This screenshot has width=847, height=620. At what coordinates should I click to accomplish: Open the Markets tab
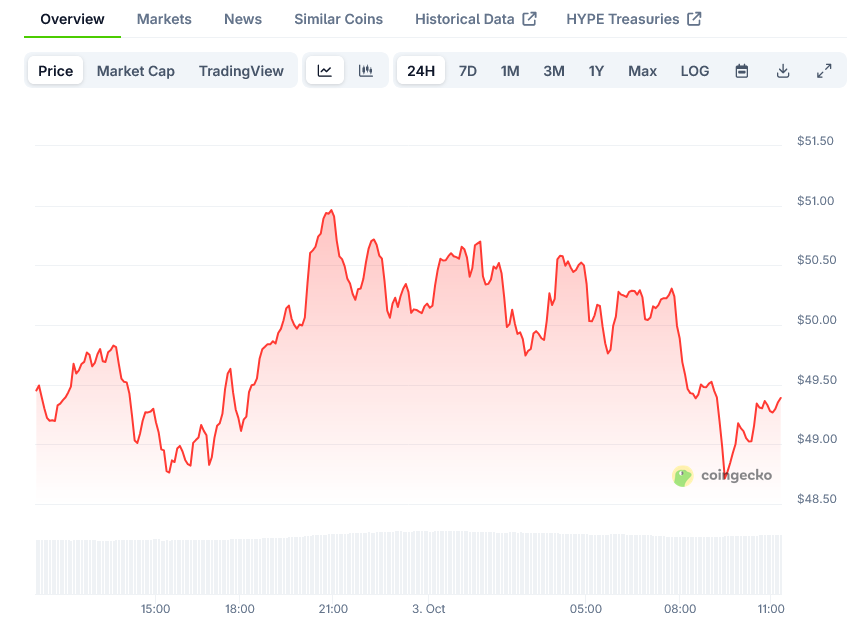click(164, 19)
